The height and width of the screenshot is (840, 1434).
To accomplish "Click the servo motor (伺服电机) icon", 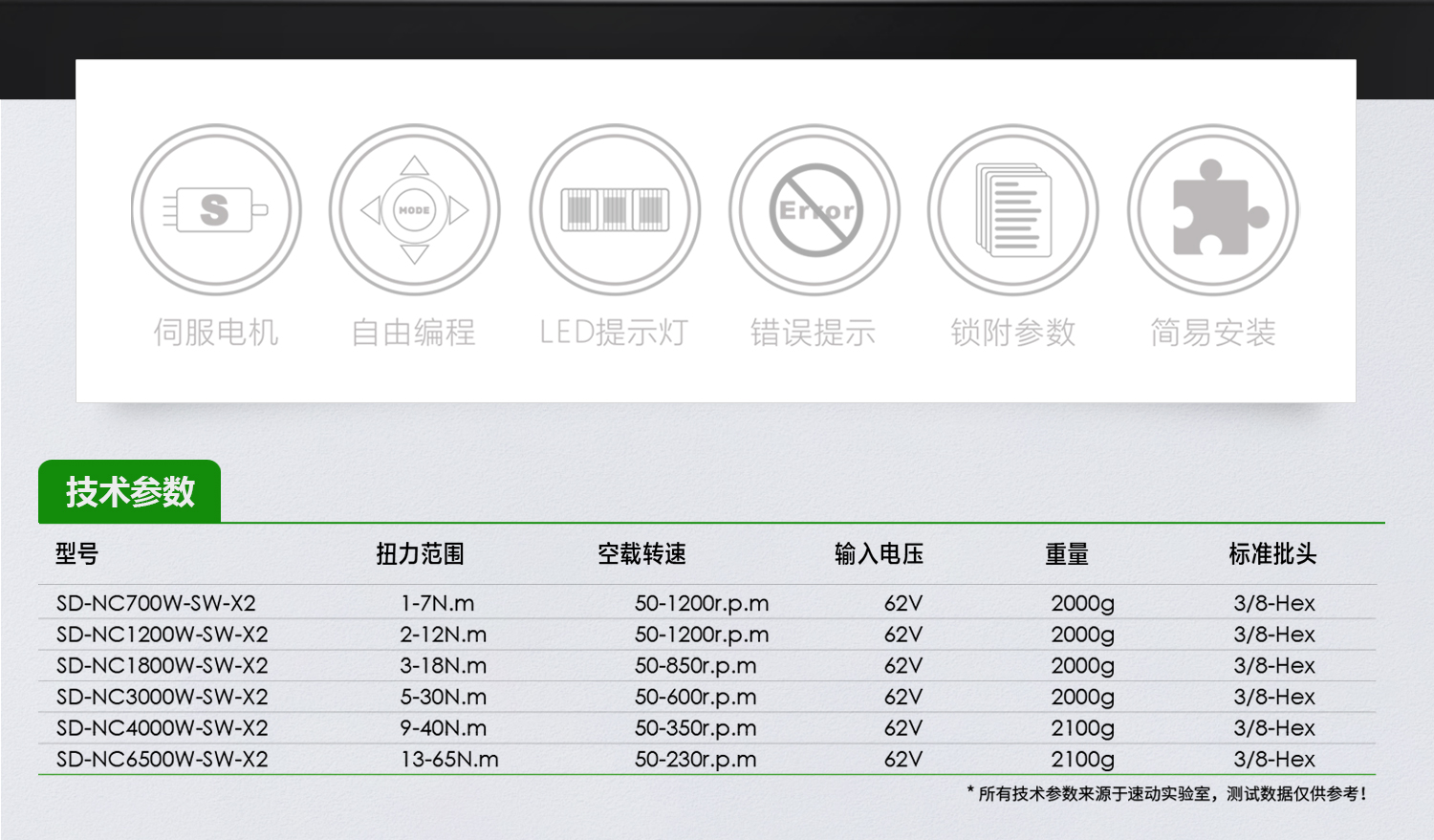I will coord(216,209).
